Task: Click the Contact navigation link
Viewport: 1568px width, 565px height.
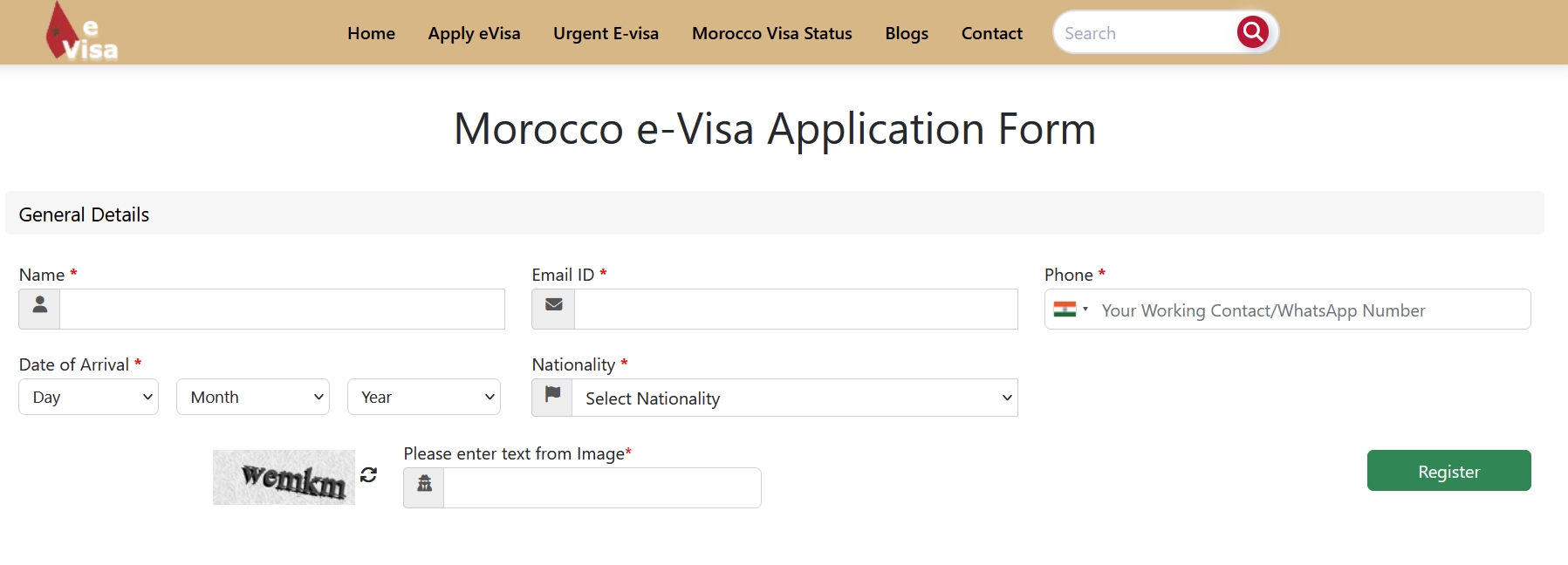Action: coord(991,33)
